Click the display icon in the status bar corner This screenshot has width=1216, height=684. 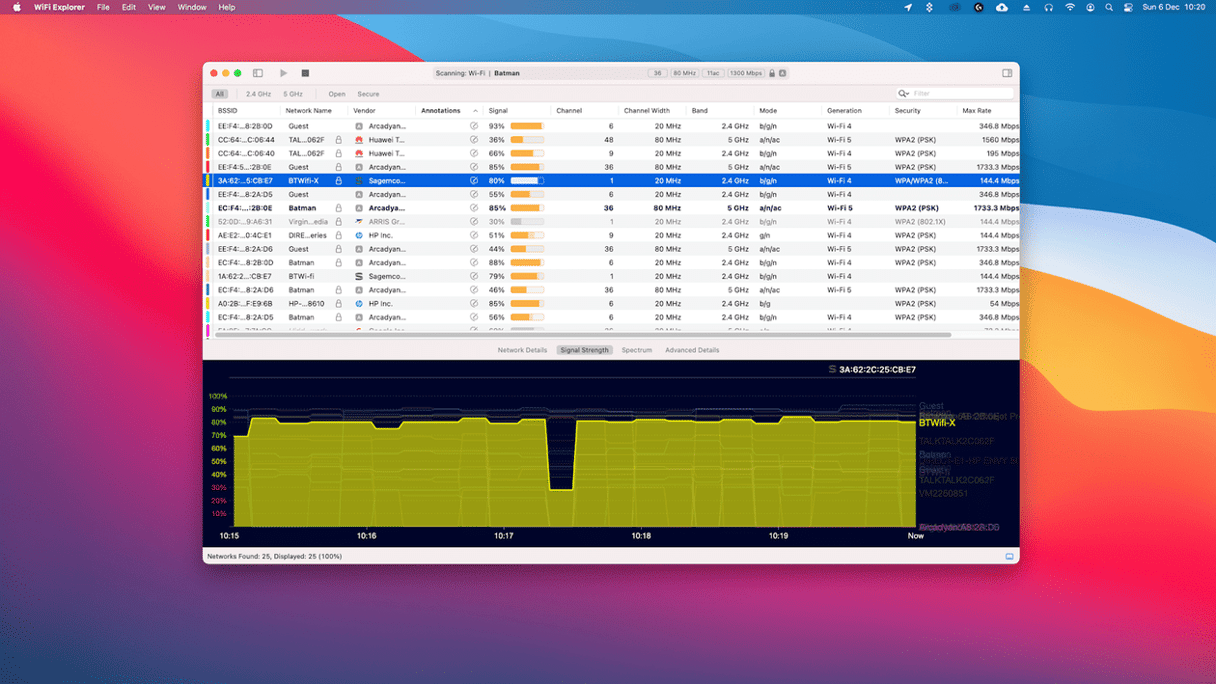click(1010, 557)
